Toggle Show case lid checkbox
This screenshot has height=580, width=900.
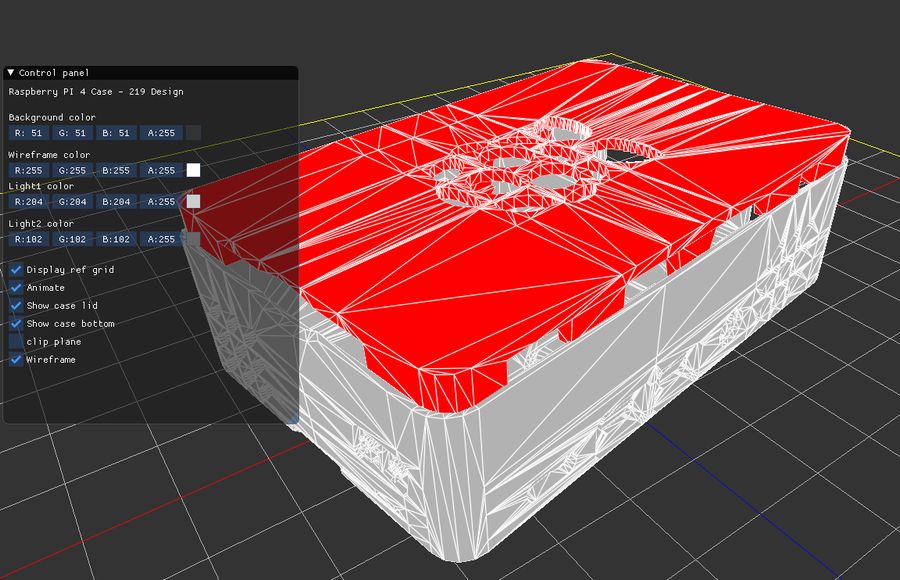tap(16, 306)
